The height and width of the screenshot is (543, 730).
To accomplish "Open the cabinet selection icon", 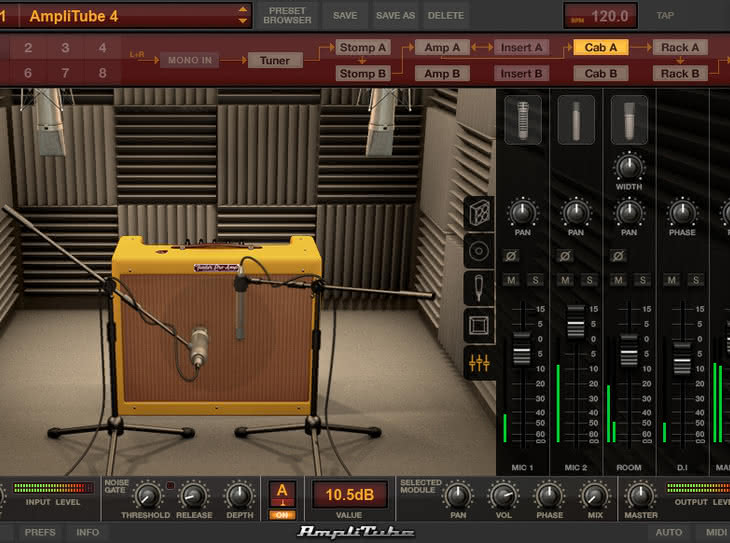I will coord(479,213).
